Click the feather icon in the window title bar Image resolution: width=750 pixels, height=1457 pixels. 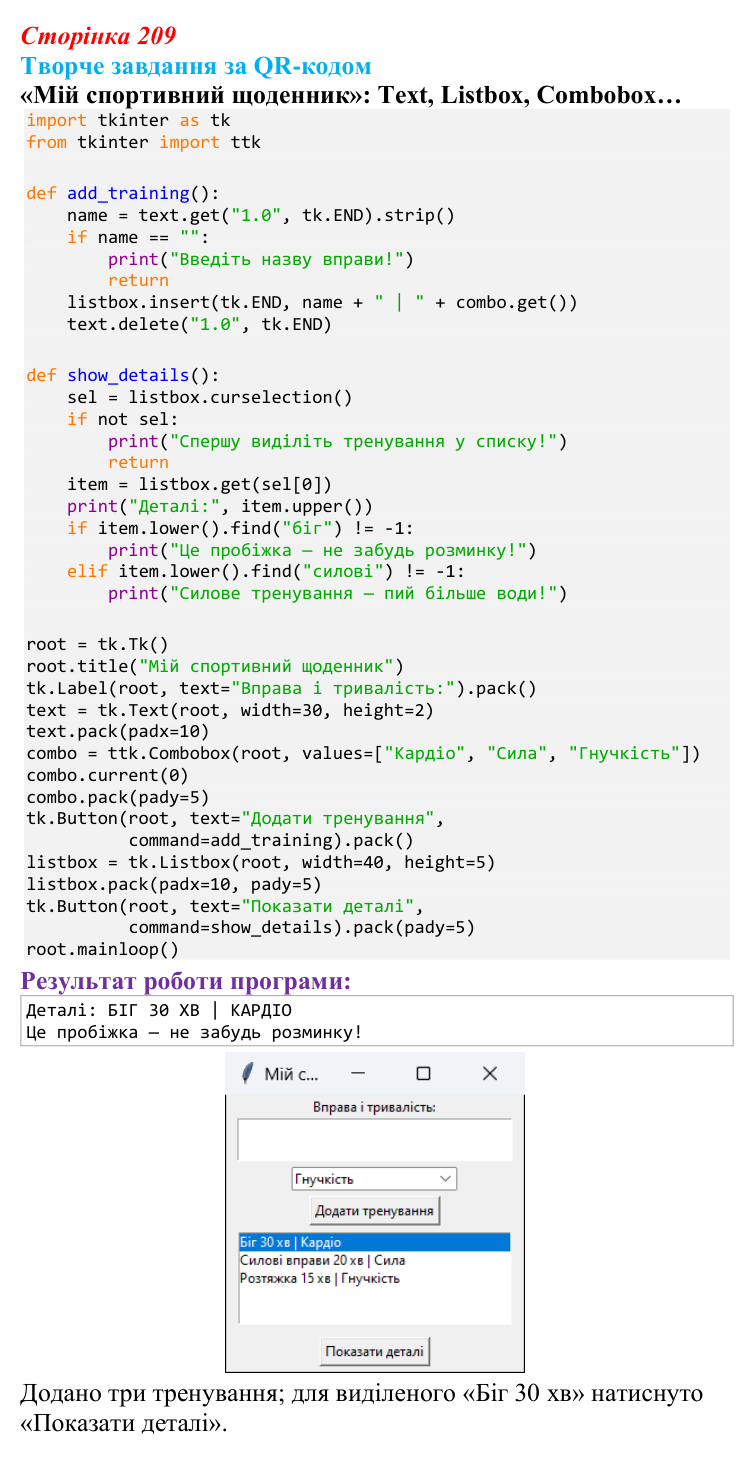click(247, 1074)
